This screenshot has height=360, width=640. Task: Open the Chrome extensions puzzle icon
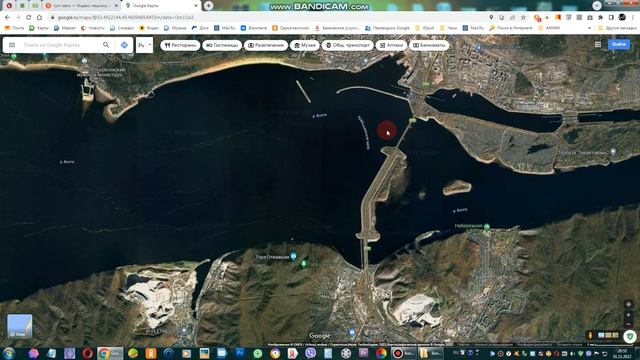click(600, 18)
